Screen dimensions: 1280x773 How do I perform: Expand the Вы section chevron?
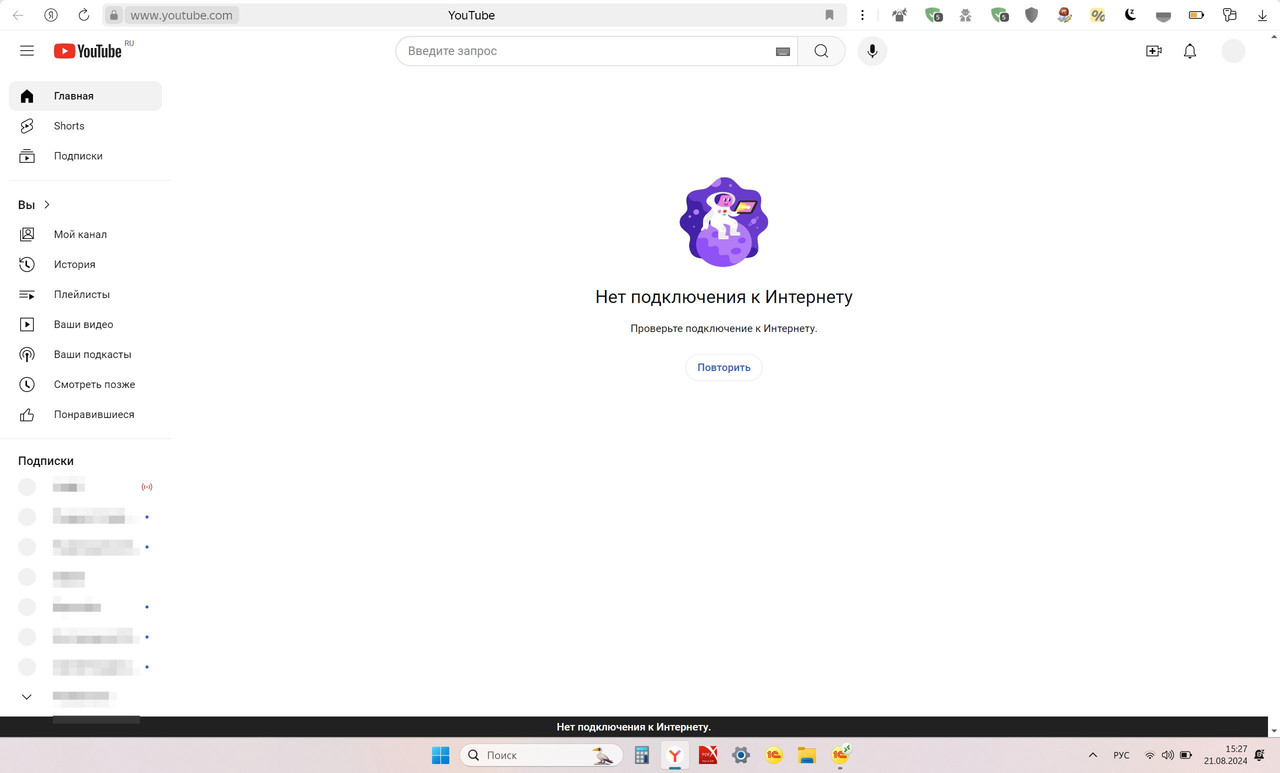tap(47, 205)
